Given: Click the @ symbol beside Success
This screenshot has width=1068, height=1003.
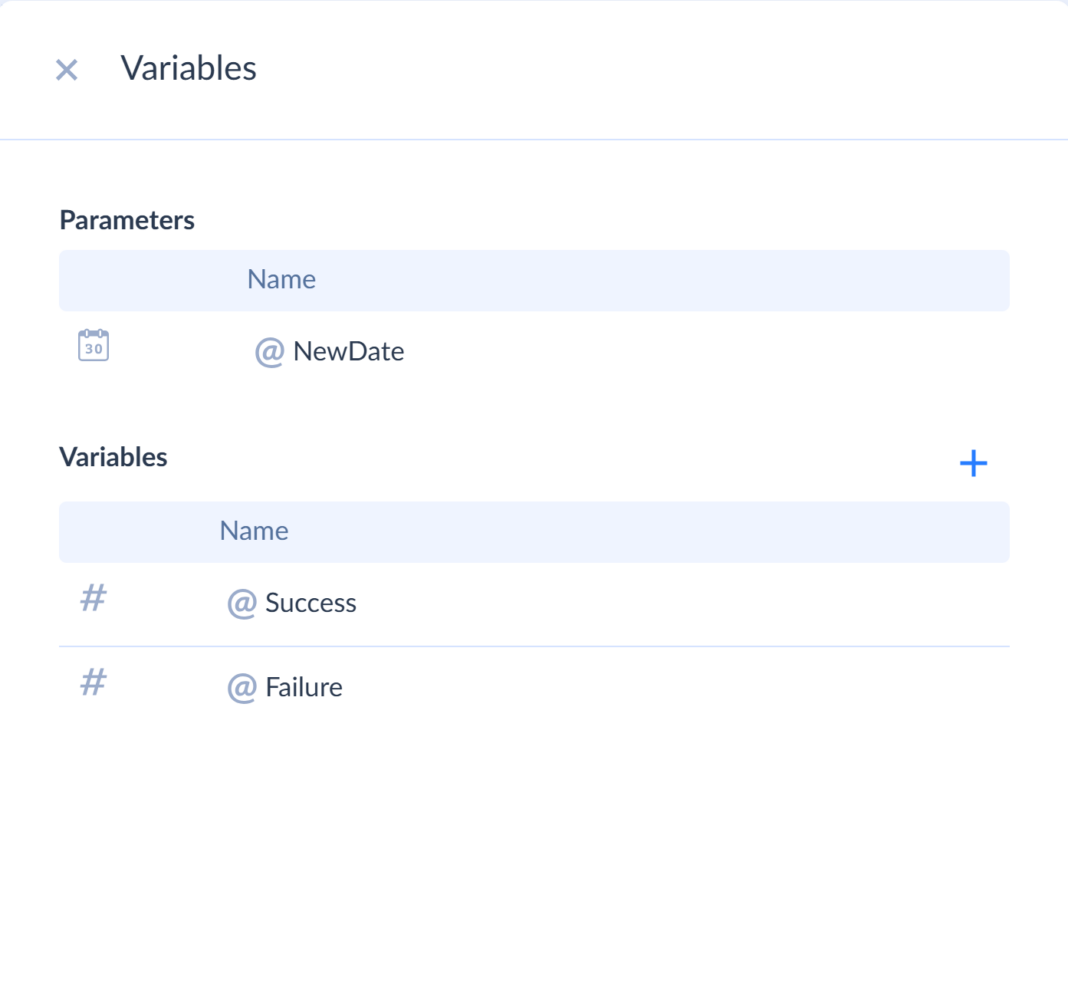Looking at the screenshot, I should (241, 604).
